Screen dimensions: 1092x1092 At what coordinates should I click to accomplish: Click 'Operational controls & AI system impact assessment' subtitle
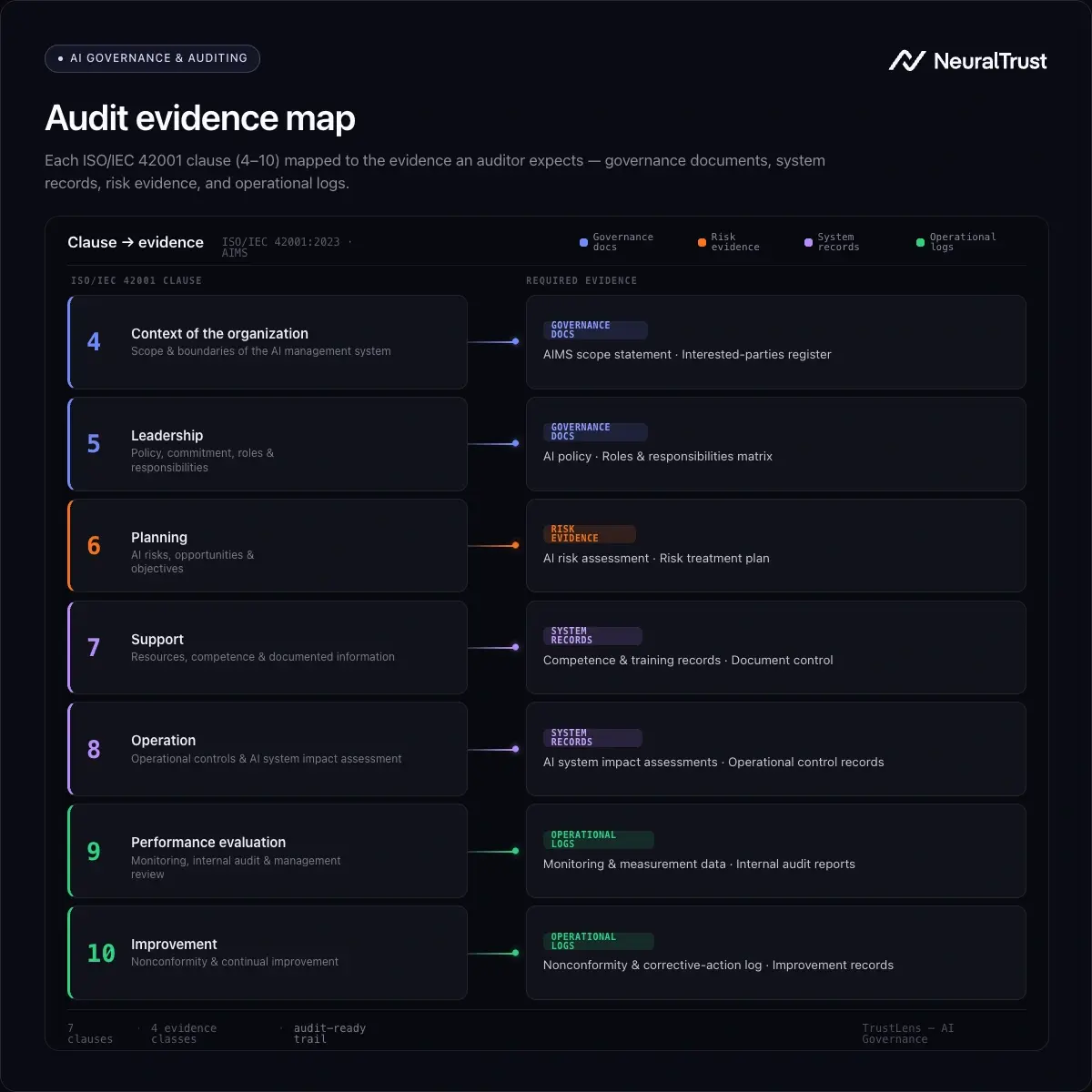click(266, 759)
